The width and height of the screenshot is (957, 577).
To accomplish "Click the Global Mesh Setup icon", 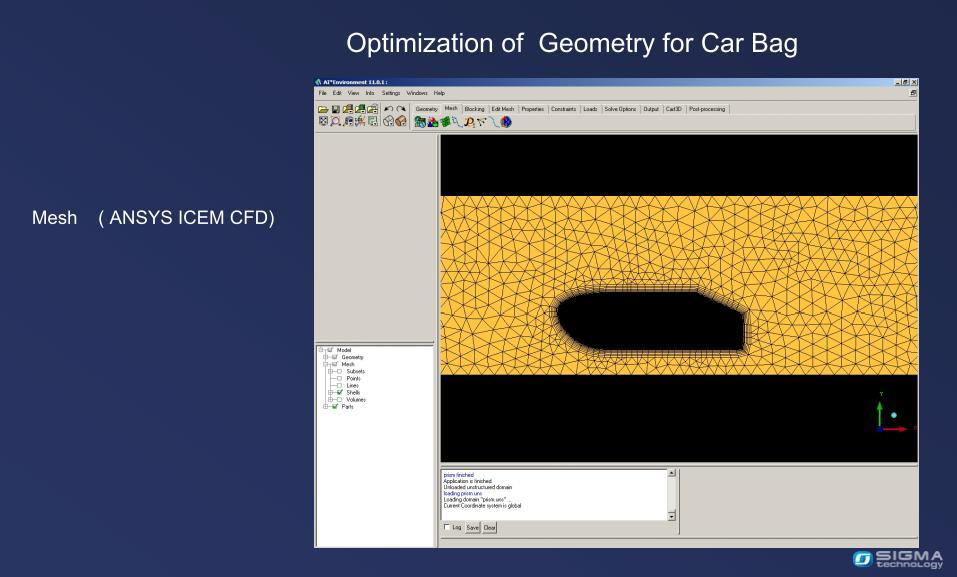I will pos(420,122).
